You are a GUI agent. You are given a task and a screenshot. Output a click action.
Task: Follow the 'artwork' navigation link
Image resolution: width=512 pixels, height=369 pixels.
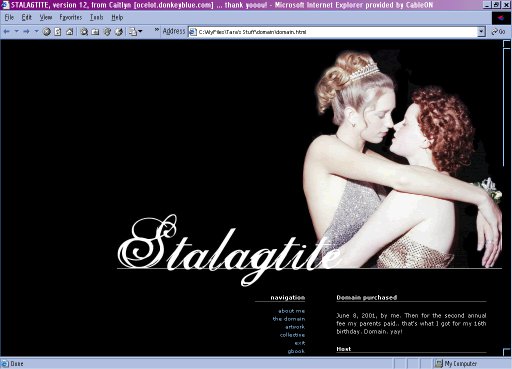pyautogui.click(x=295, y=327)
